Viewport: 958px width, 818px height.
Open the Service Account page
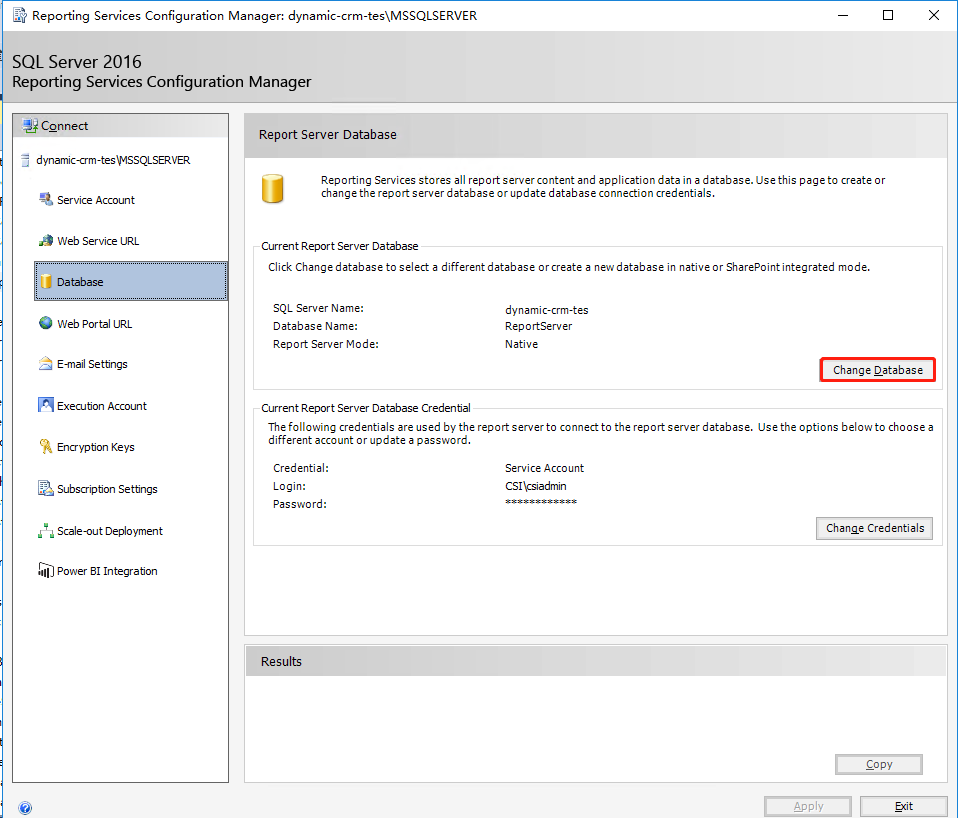[x=96, y=200]
